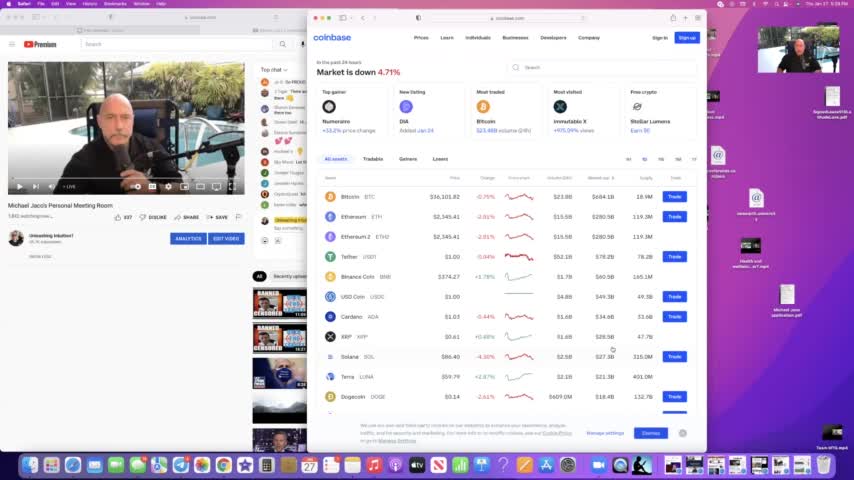Screen dimensions: 854x480
Task: Open YouTube hamburger guide menu
Action: pos(12,44)
